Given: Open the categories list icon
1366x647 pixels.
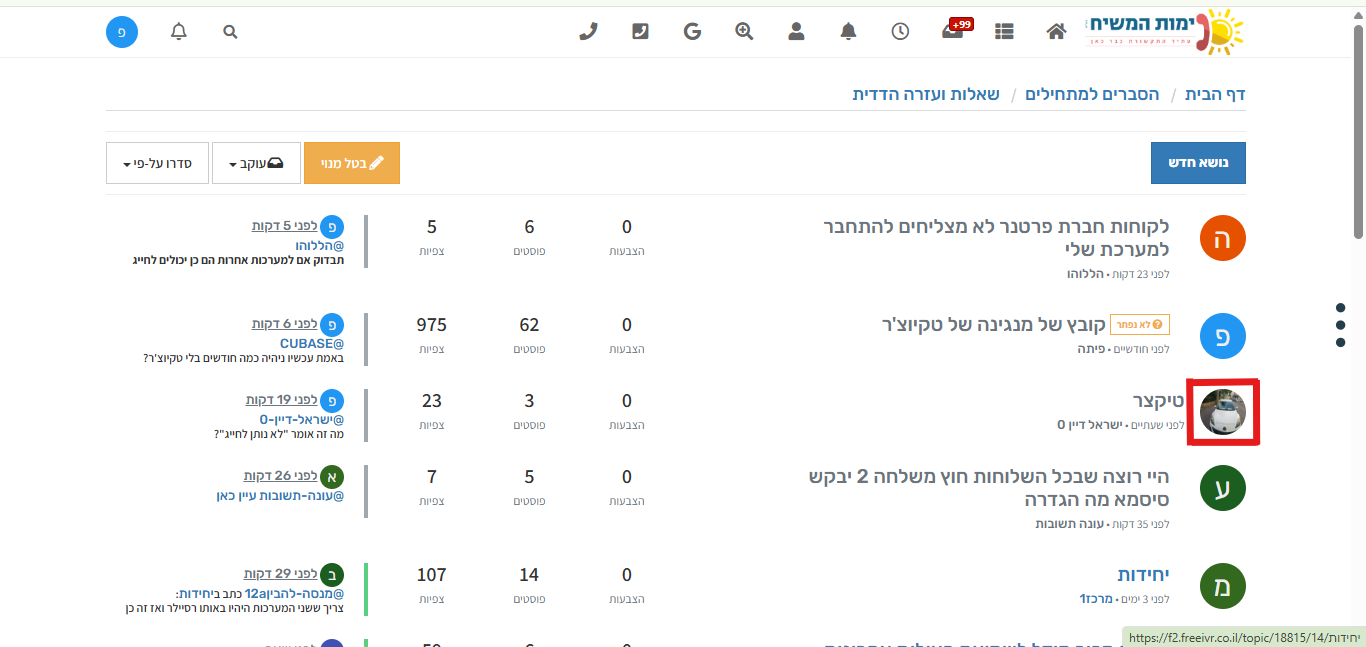Looking at the screenshot, I should (1004, 31).
